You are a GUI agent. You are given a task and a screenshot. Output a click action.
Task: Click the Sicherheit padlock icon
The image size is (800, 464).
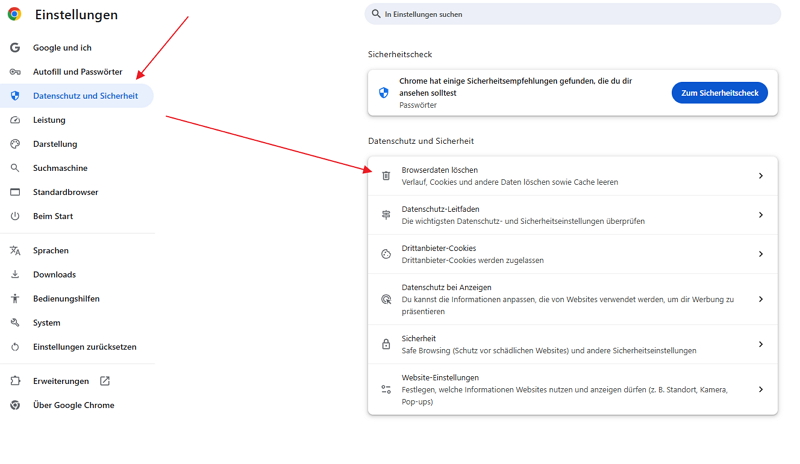[386, 344]
